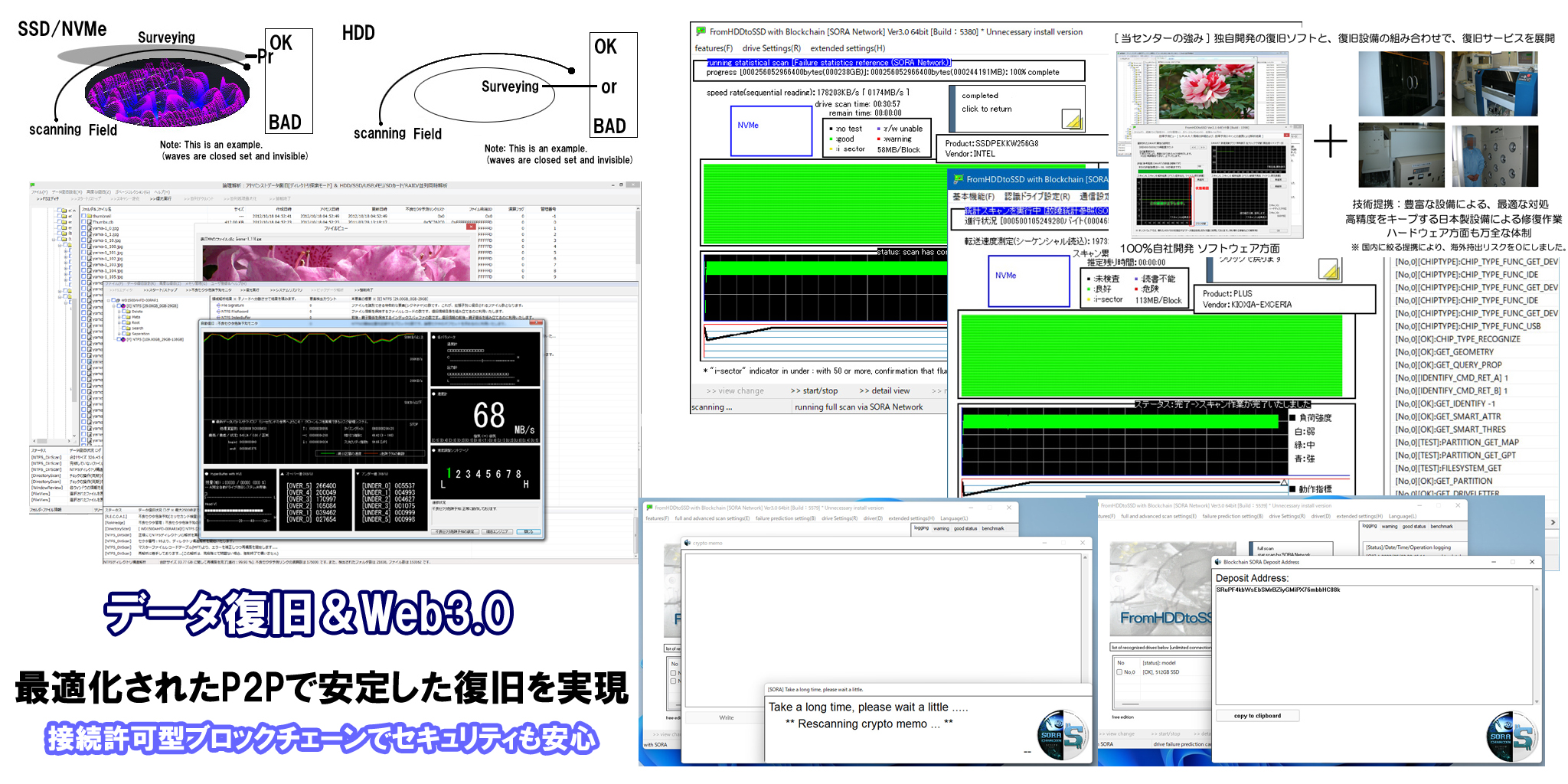Click scroll-down arrow in Deposit Address field
1568x784 pixels.
coord(1535,701)
